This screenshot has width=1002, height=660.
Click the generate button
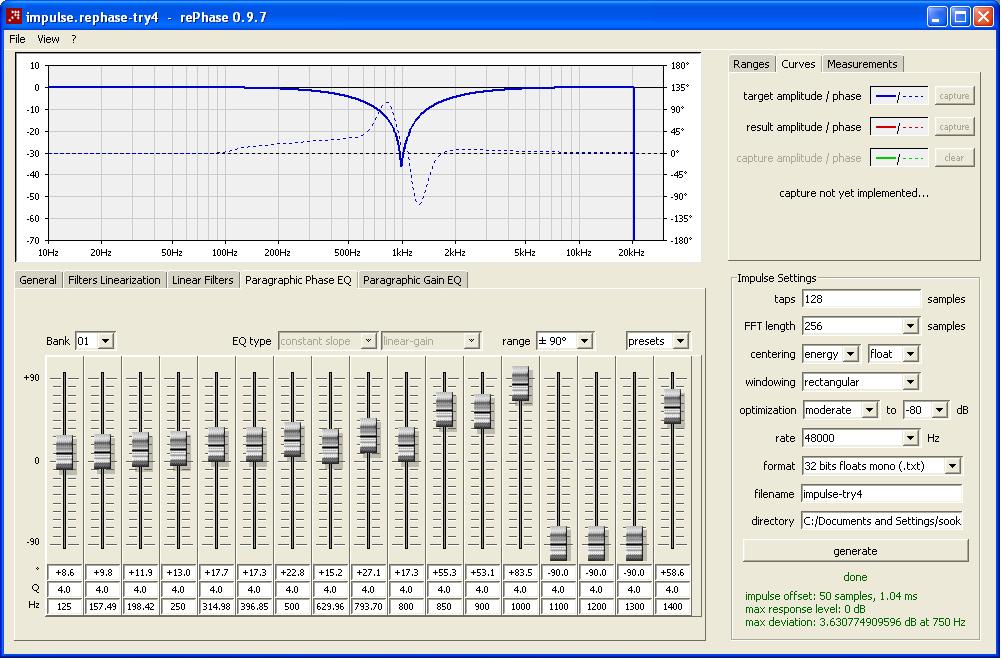coord(855,551)
